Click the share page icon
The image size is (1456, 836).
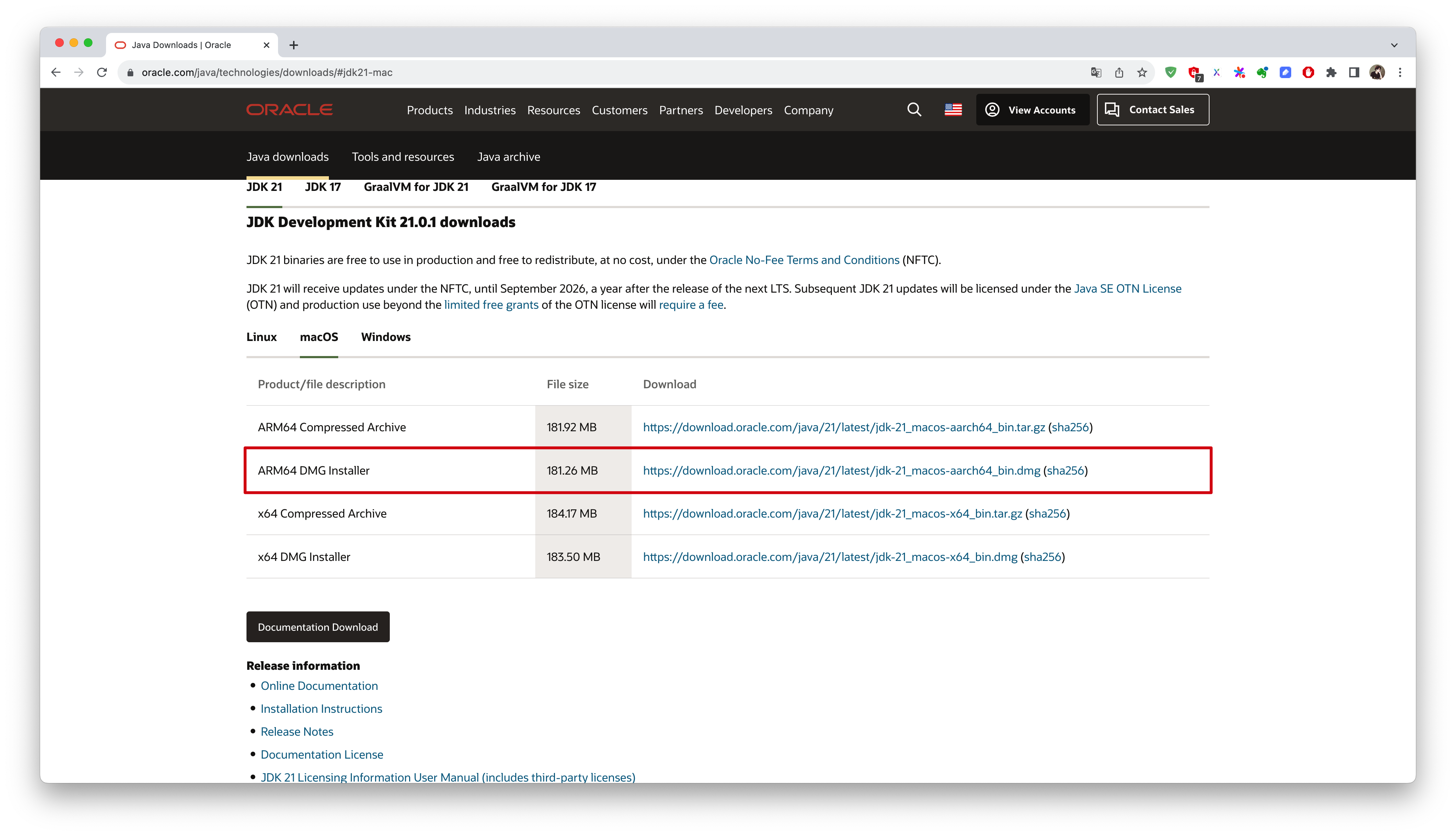click(x=1119, y=72)
